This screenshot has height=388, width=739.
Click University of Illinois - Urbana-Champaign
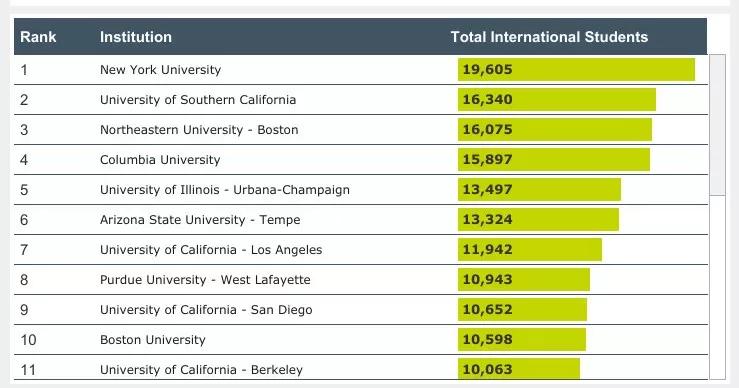(x=225, y=190)
